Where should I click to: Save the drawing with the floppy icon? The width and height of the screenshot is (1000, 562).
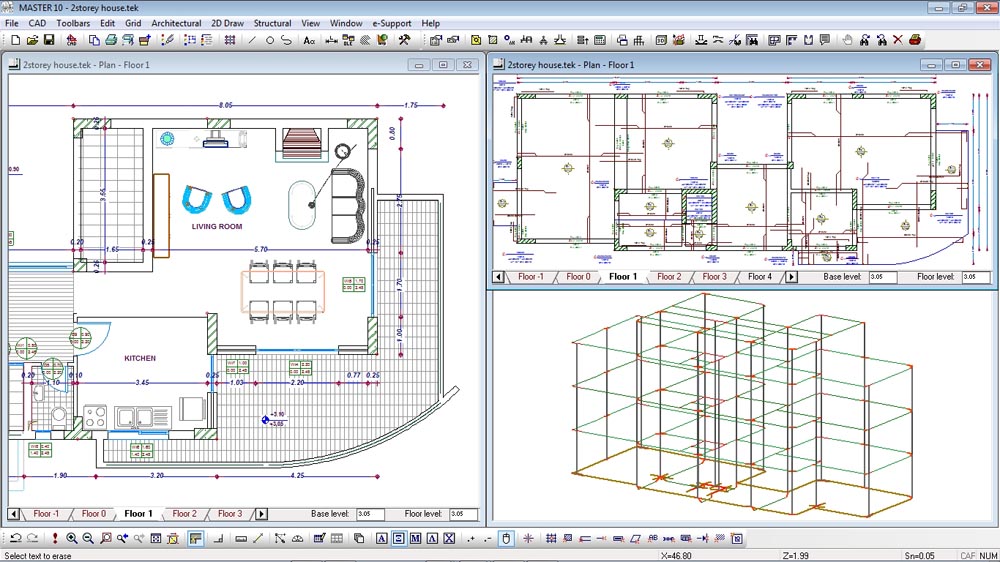(48, 40)
